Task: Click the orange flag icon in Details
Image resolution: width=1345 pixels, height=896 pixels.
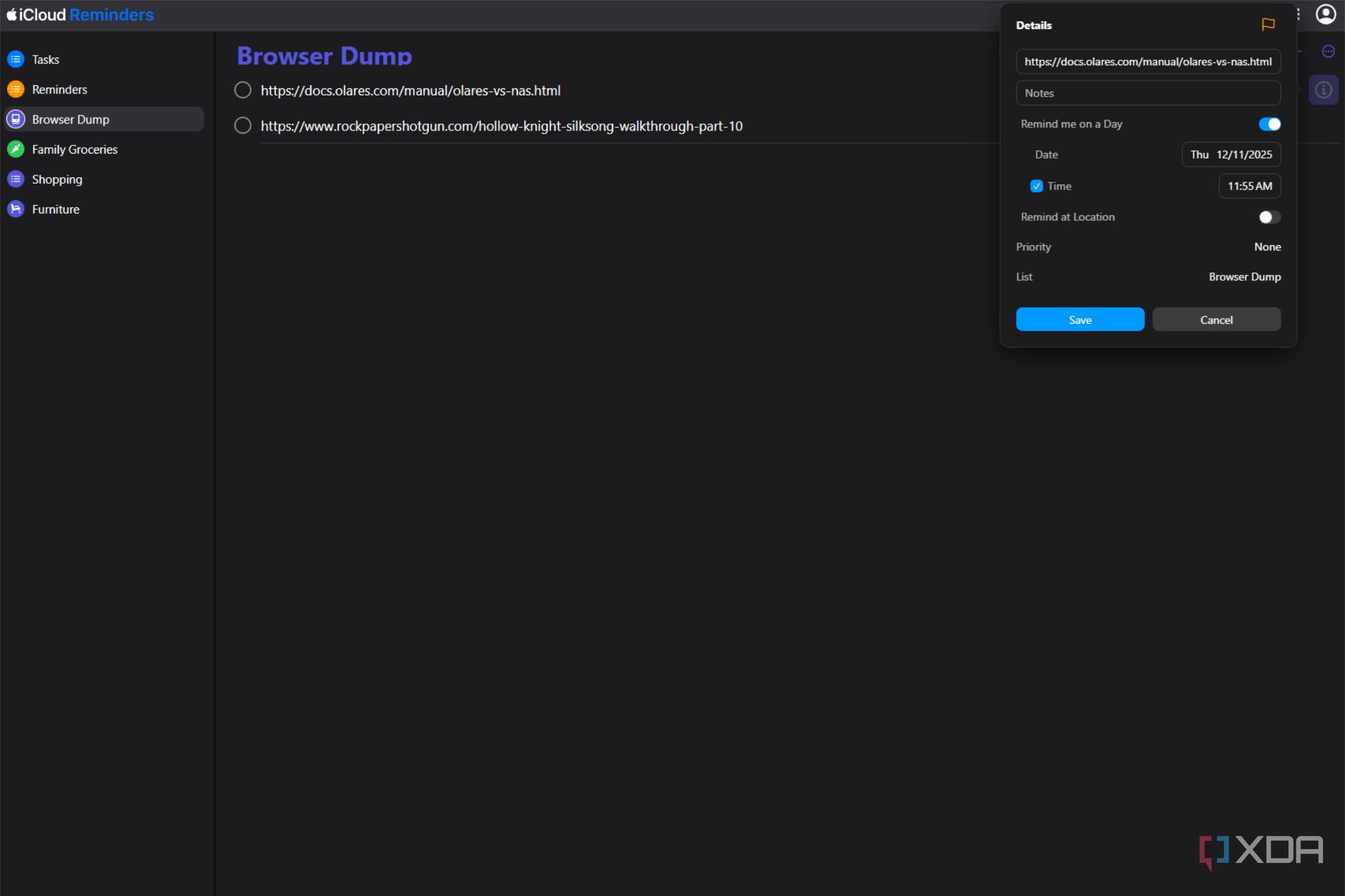Action: [x=1268, y=24]
